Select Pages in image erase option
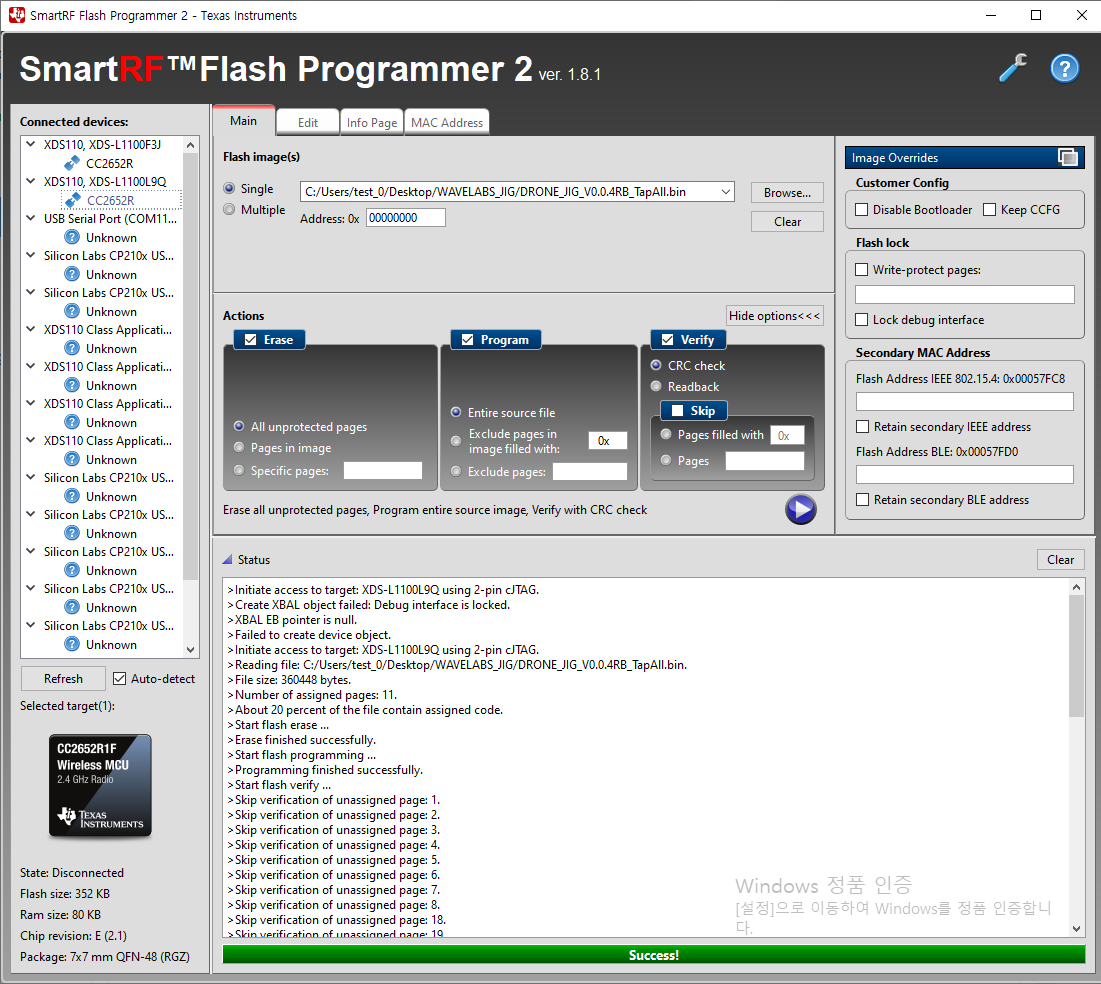 pos(239,447)
